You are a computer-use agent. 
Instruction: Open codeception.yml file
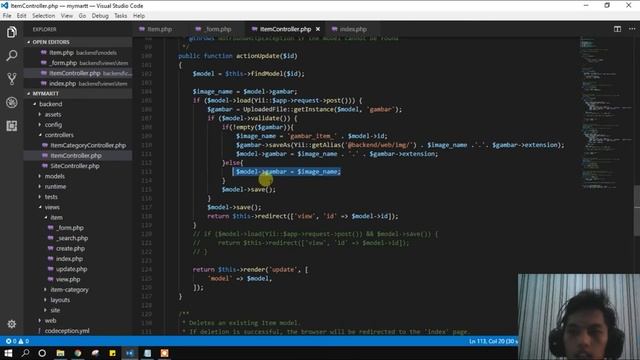67,331
